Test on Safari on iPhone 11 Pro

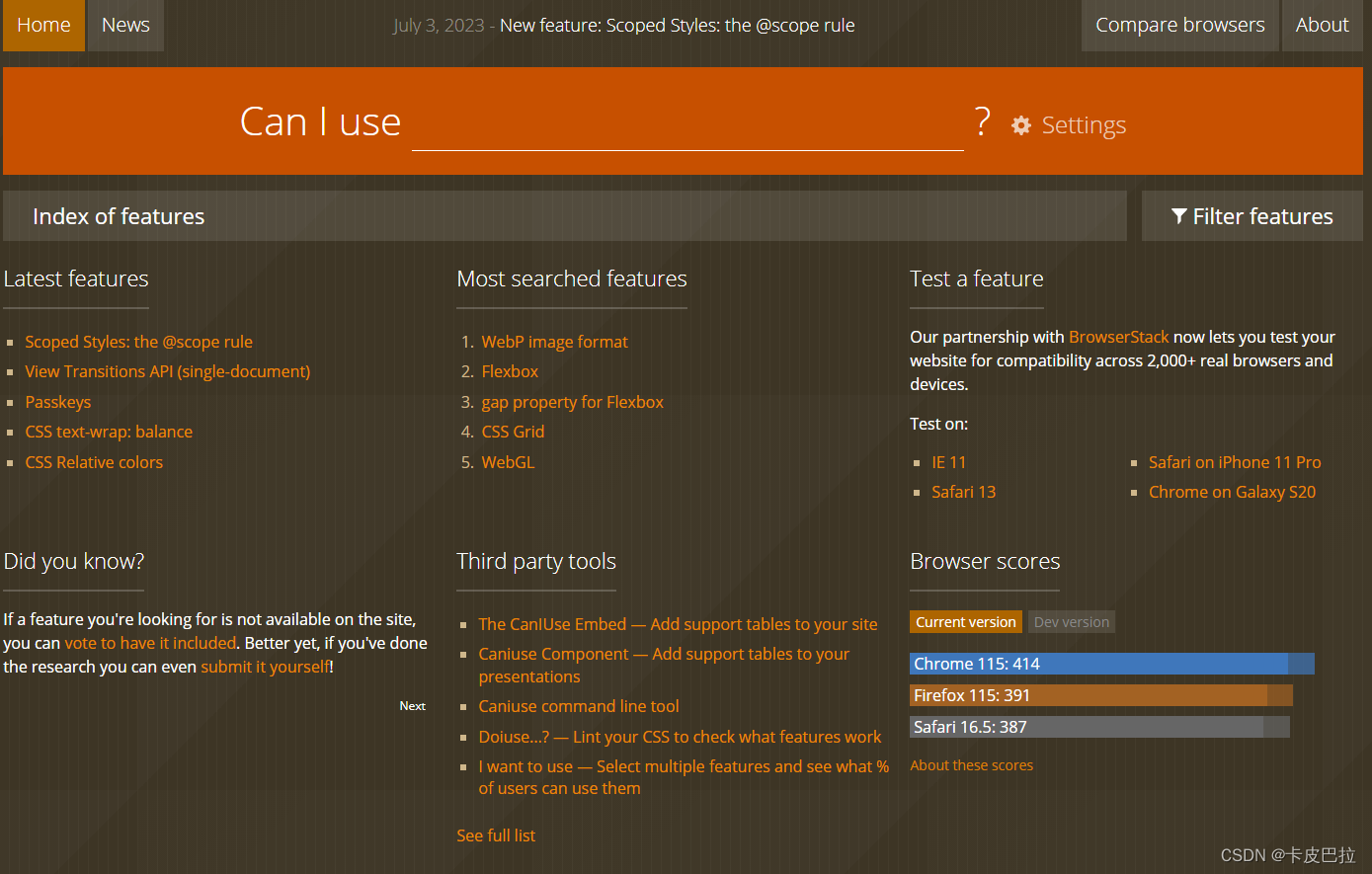pos(1235,462)
